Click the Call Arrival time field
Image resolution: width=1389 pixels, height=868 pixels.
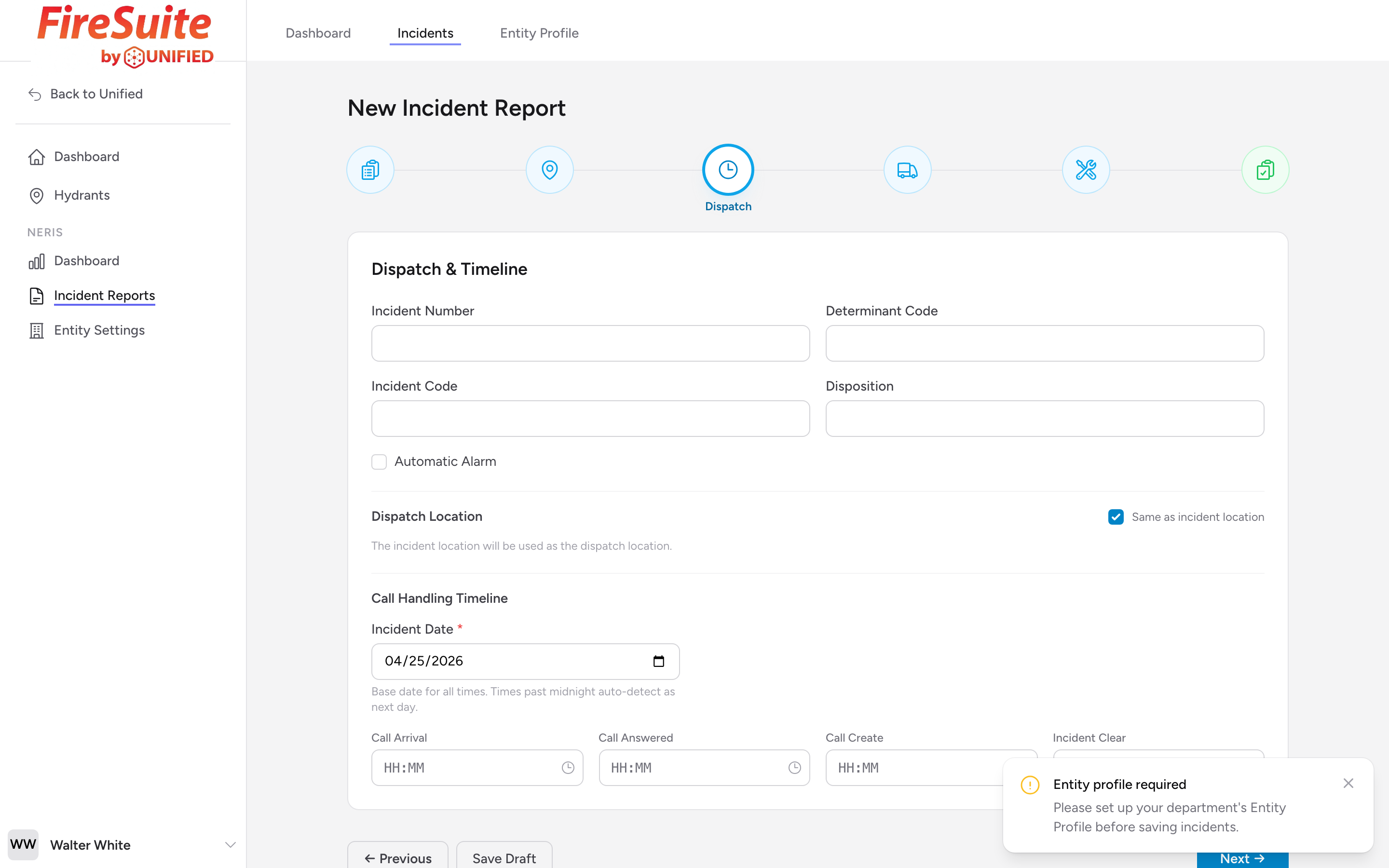(x=477, y=768)
